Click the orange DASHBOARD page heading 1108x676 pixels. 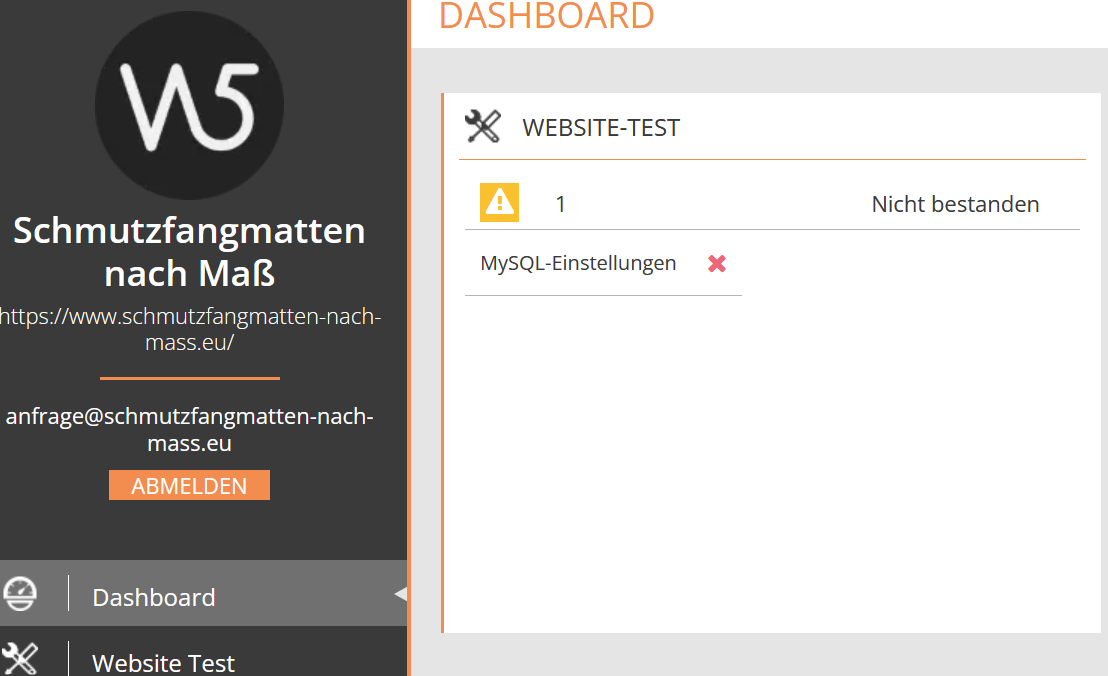click(546, 16)
